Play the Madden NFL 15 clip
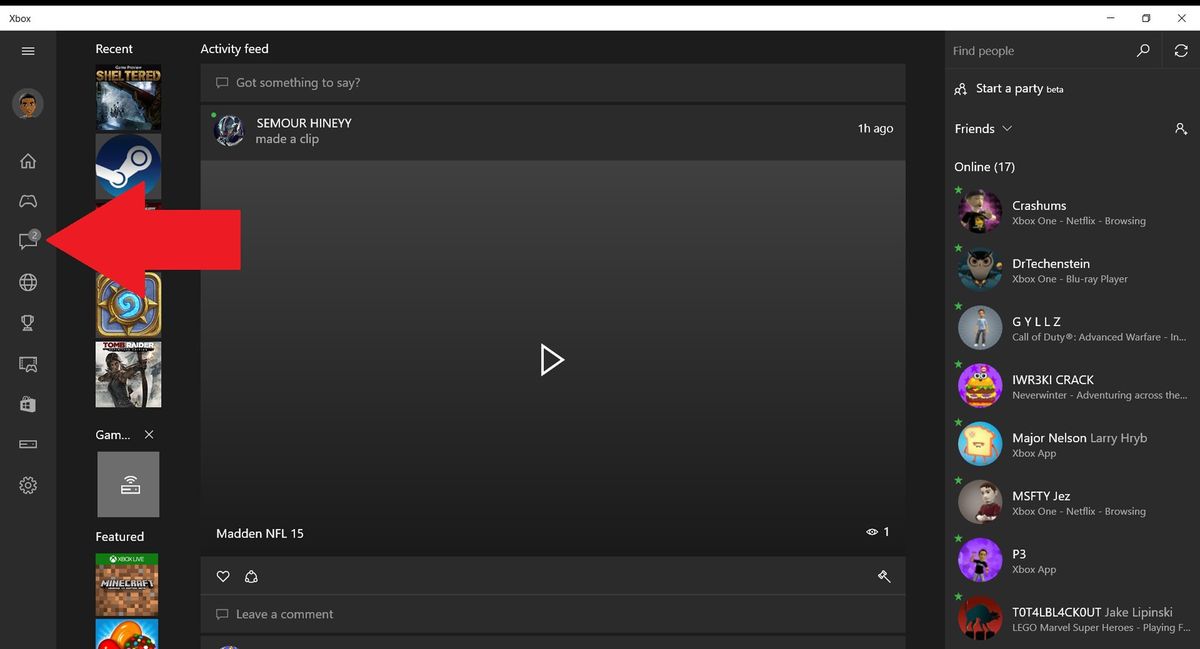Screen dimensions: 1200x649 (x=552, y=360)
